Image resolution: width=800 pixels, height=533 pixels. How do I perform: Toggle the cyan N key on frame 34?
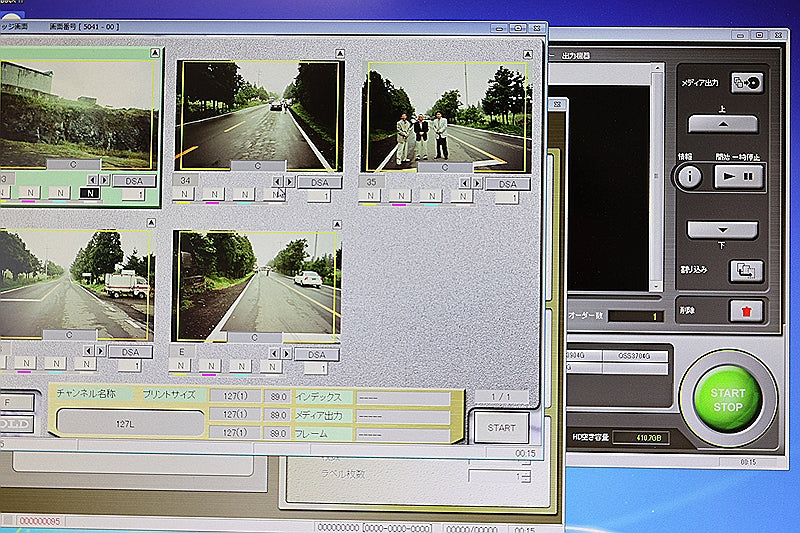click(x=245, y=194)
